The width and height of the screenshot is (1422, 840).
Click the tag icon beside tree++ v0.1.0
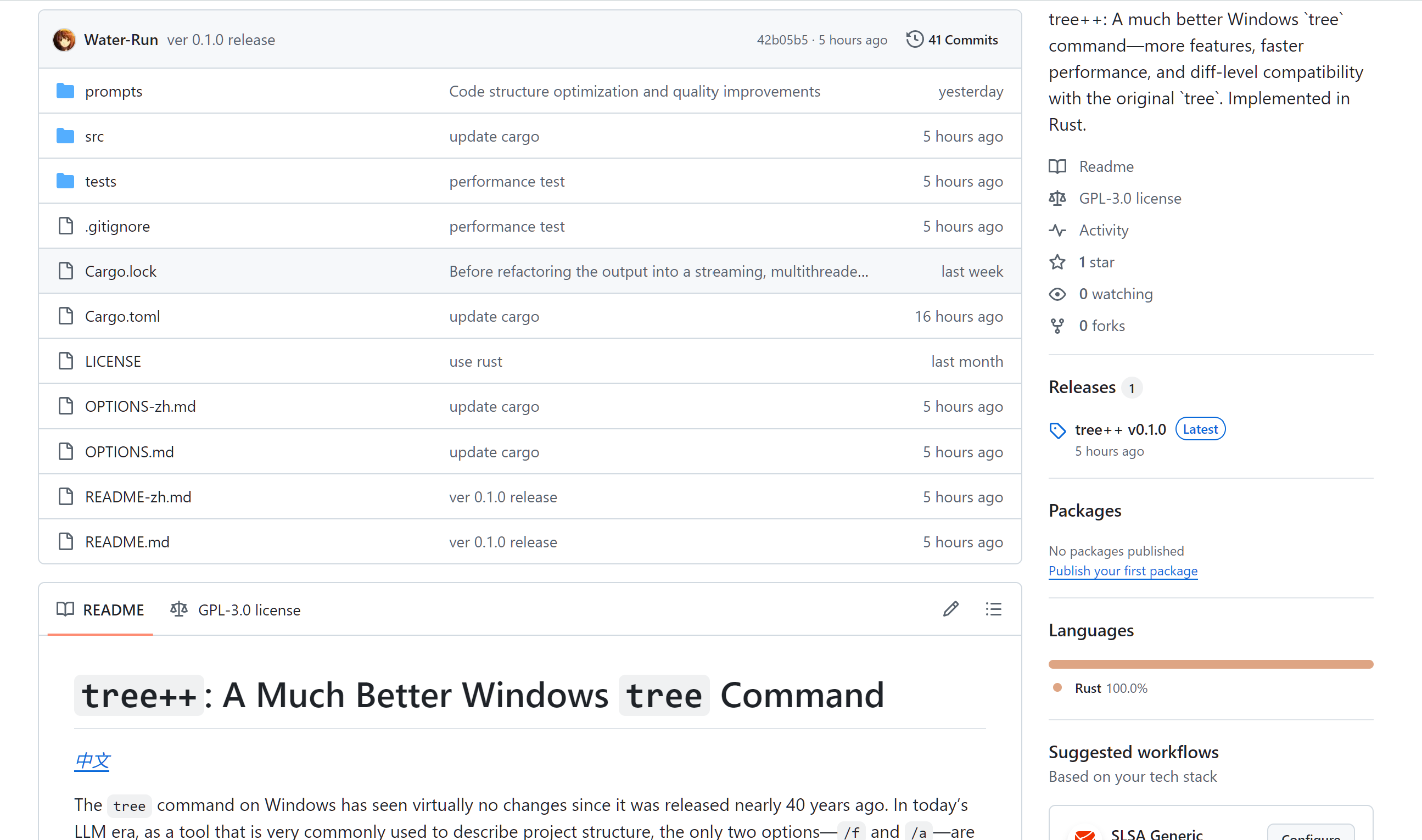pyautogui.click(x=1057, y=430)
